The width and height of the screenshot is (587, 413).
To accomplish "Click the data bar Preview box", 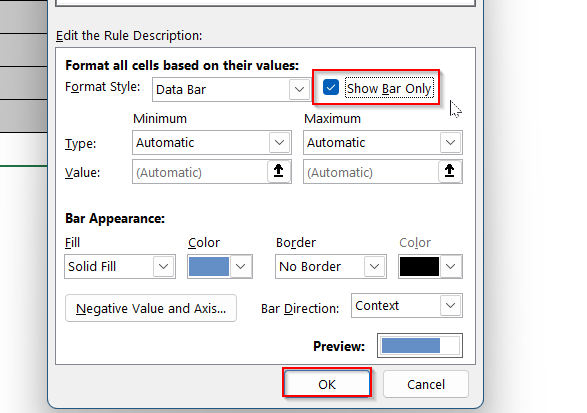I will (x=420, y=346).
